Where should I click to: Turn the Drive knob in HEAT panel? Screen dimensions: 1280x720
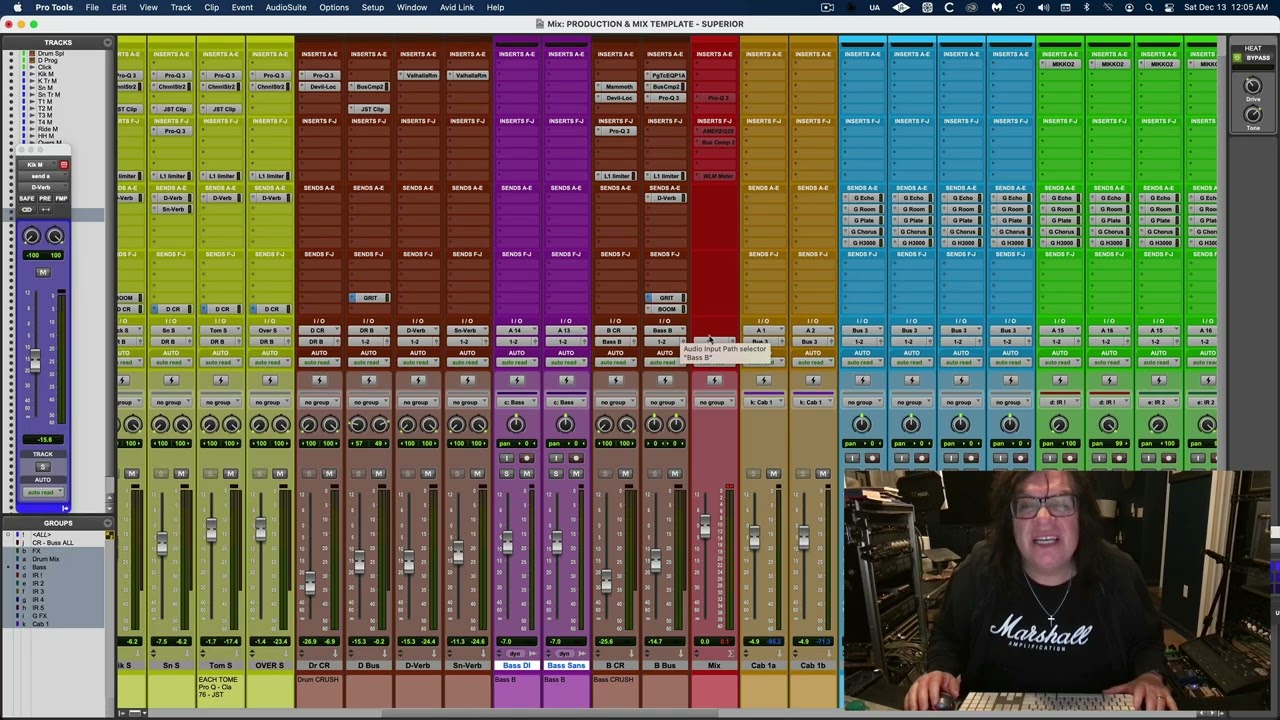click(x=1252, y=88)
